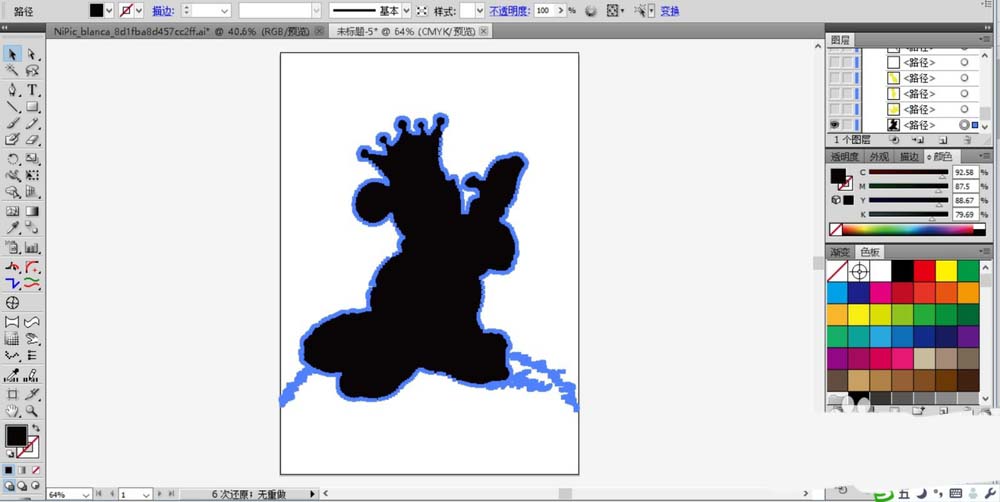1000x502 pixels.
Task: Swap fill and stroke colors arrow
Action: [36, 428]
